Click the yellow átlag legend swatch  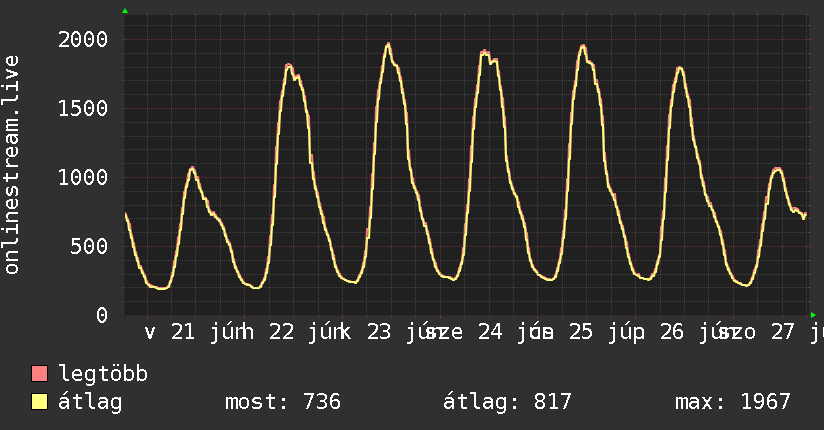click(x=39, y=402)
